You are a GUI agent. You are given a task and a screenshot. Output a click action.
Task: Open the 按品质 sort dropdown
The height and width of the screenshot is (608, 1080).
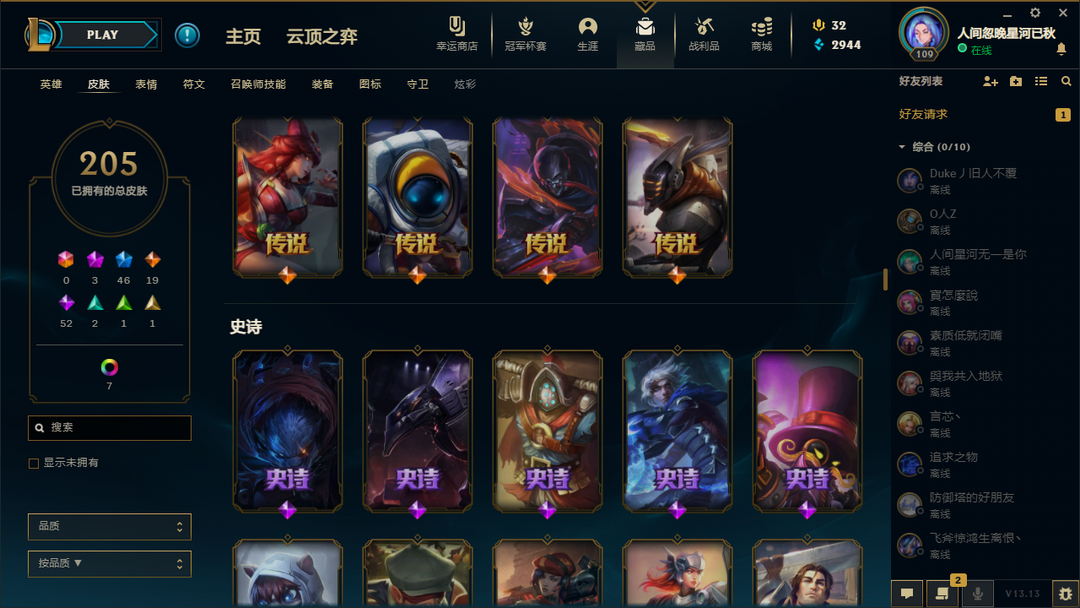[110, 564]
